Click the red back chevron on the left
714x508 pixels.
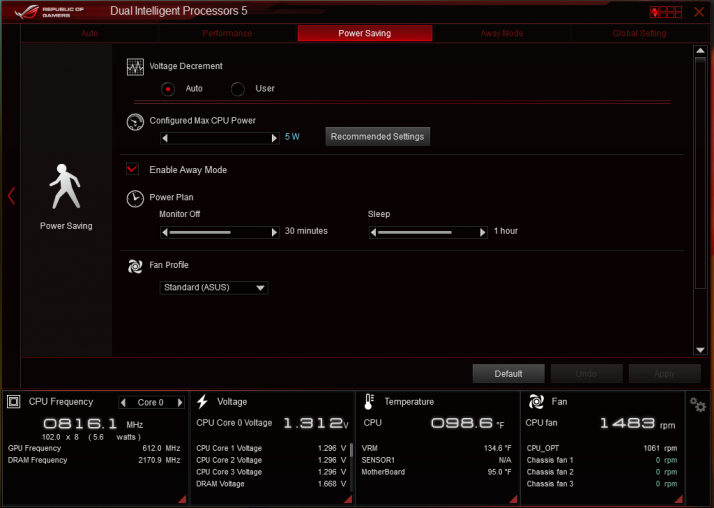pos(11,196)
